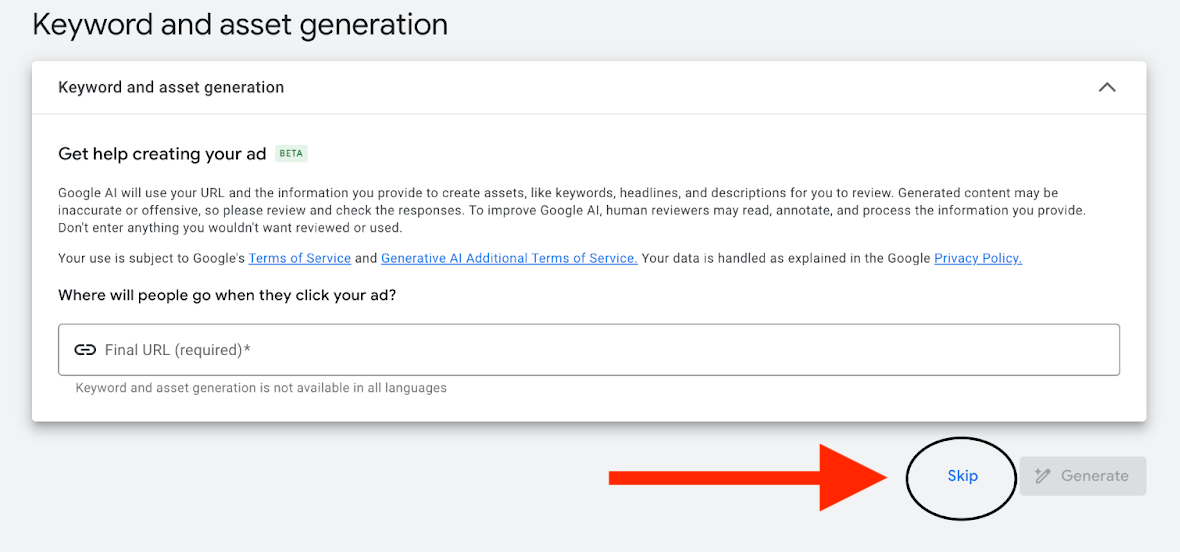Click the red arrow pointing to Skip
1180x552 pixels.
(750, 478)
